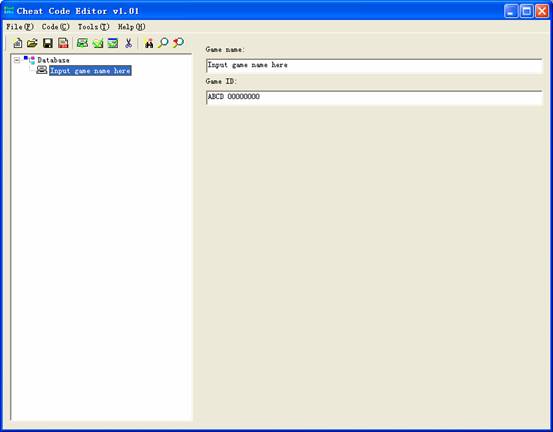Save with the black floppy disk icon
Screen dimensions: 553x432
(x=48, y=43)
